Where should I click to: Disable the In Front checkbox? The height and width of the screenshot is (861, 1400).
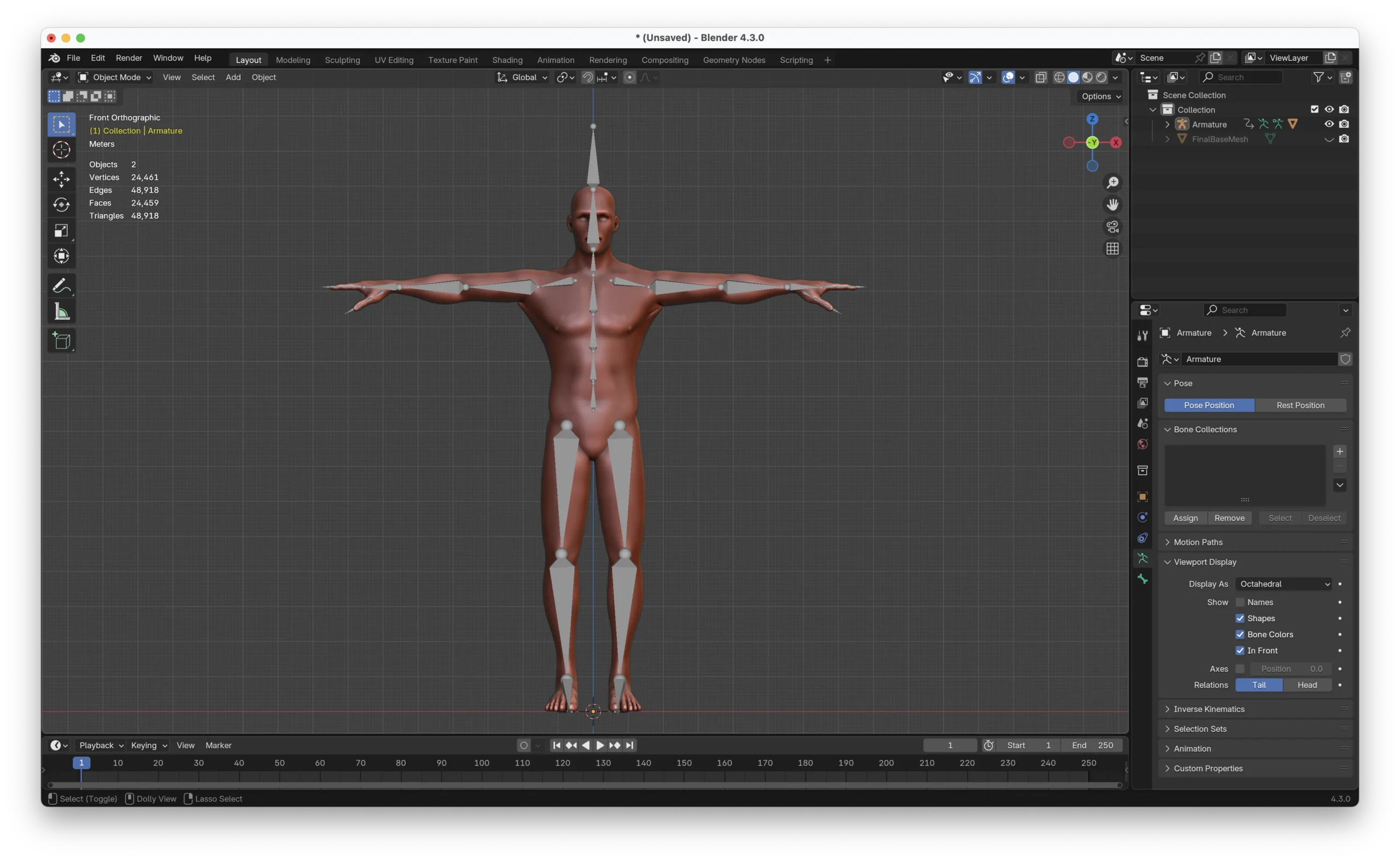tap(1239, 651)
